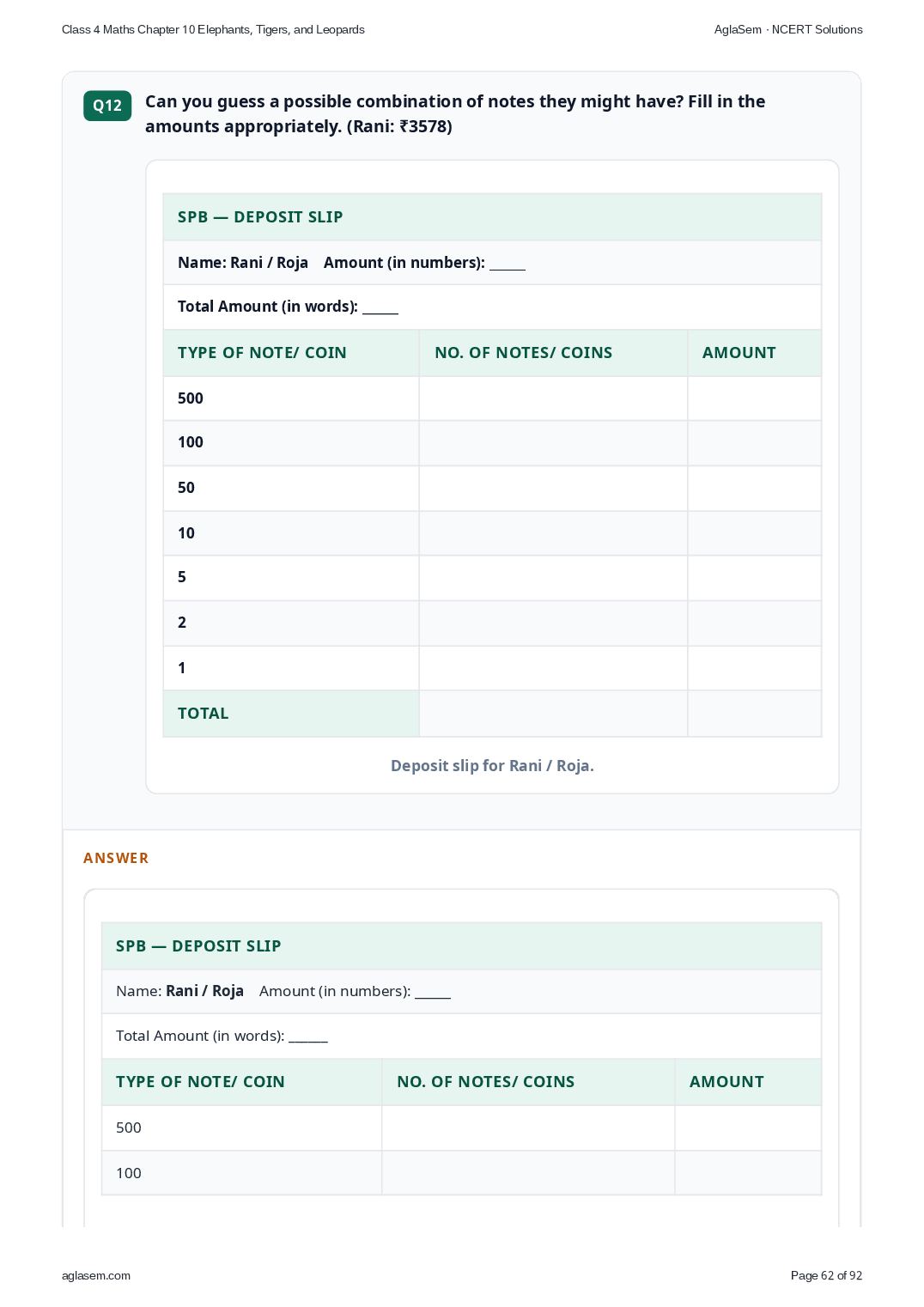Click the Amount cell for 100 in answer table

click(x=748, y=1173)
